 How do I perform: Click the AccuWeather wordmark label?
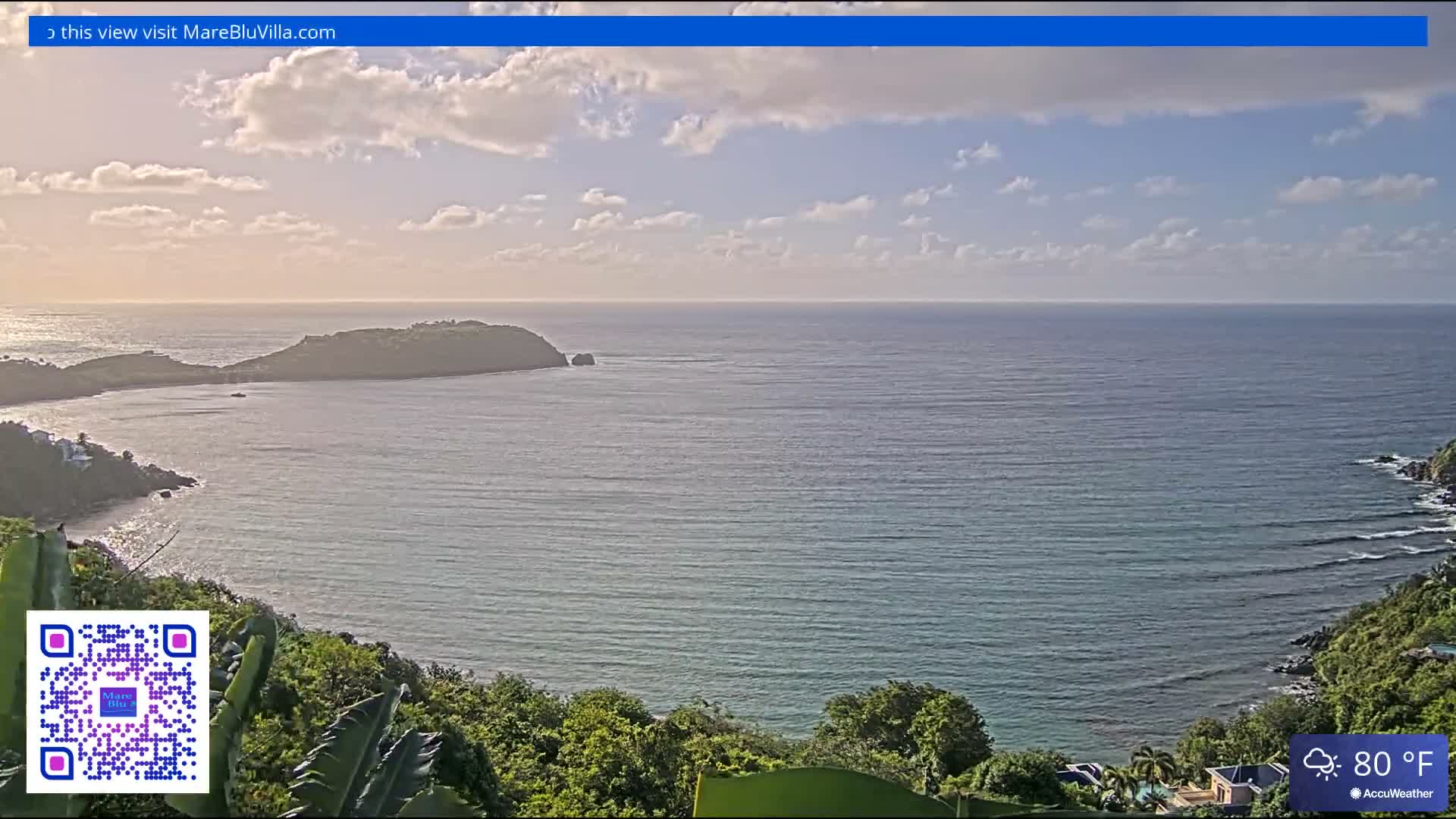pyautogui.click(x=1400, y=794)
